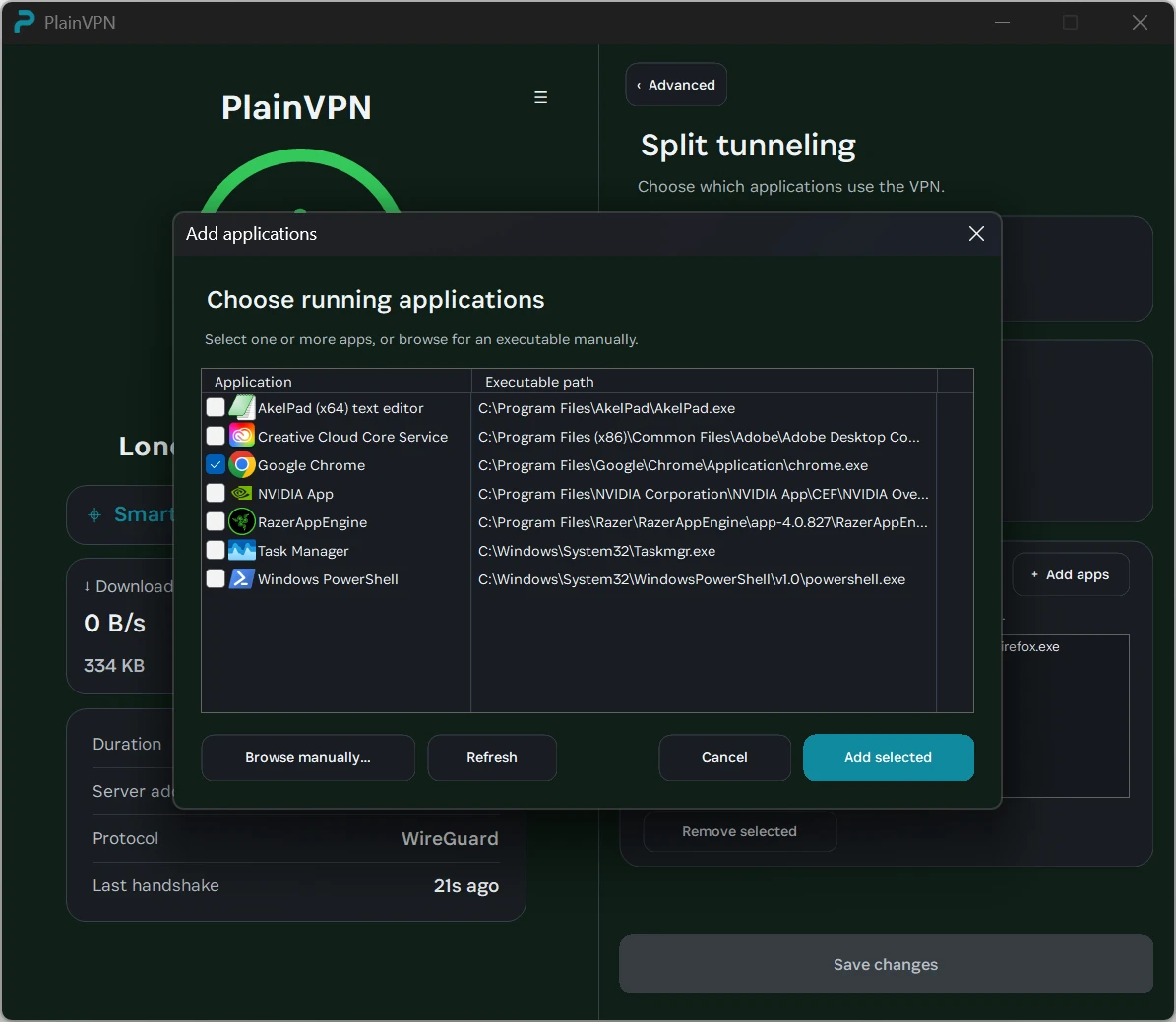Close the PlainVPN window
The image size is (1176, 1022).
click(1140, 23)
